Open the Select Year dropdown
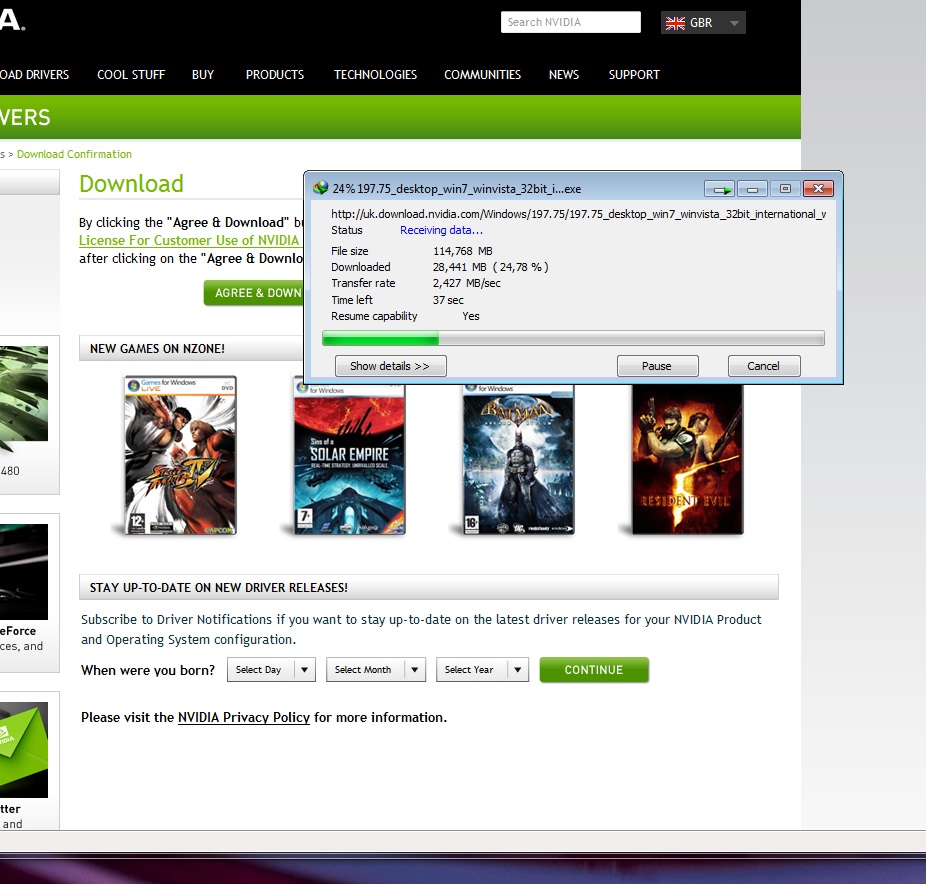The image size is (926, 884). tap(482, 670)
